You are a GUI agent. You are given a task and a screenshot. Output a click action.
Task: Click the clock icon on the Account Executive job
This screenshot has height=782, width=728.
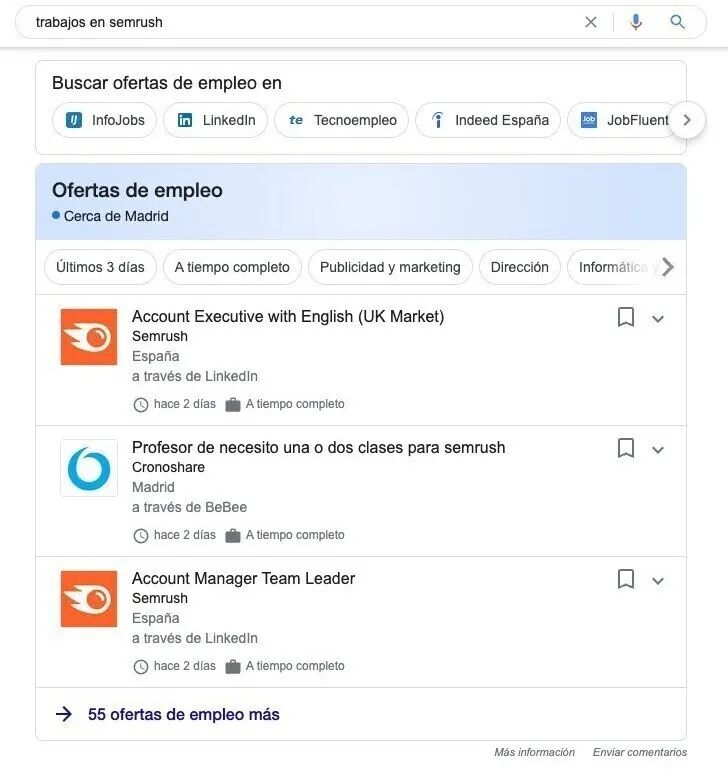pos(141,404)
